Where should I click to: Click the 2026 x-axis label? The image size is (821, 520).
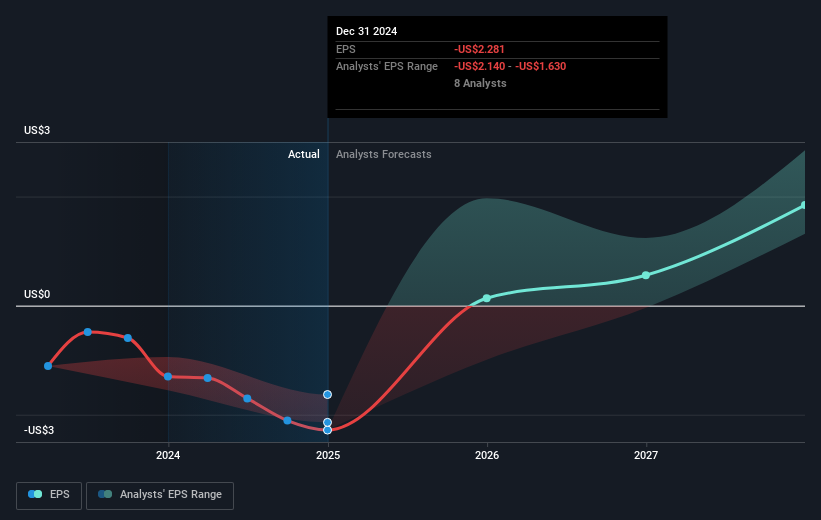pos(487,455)
